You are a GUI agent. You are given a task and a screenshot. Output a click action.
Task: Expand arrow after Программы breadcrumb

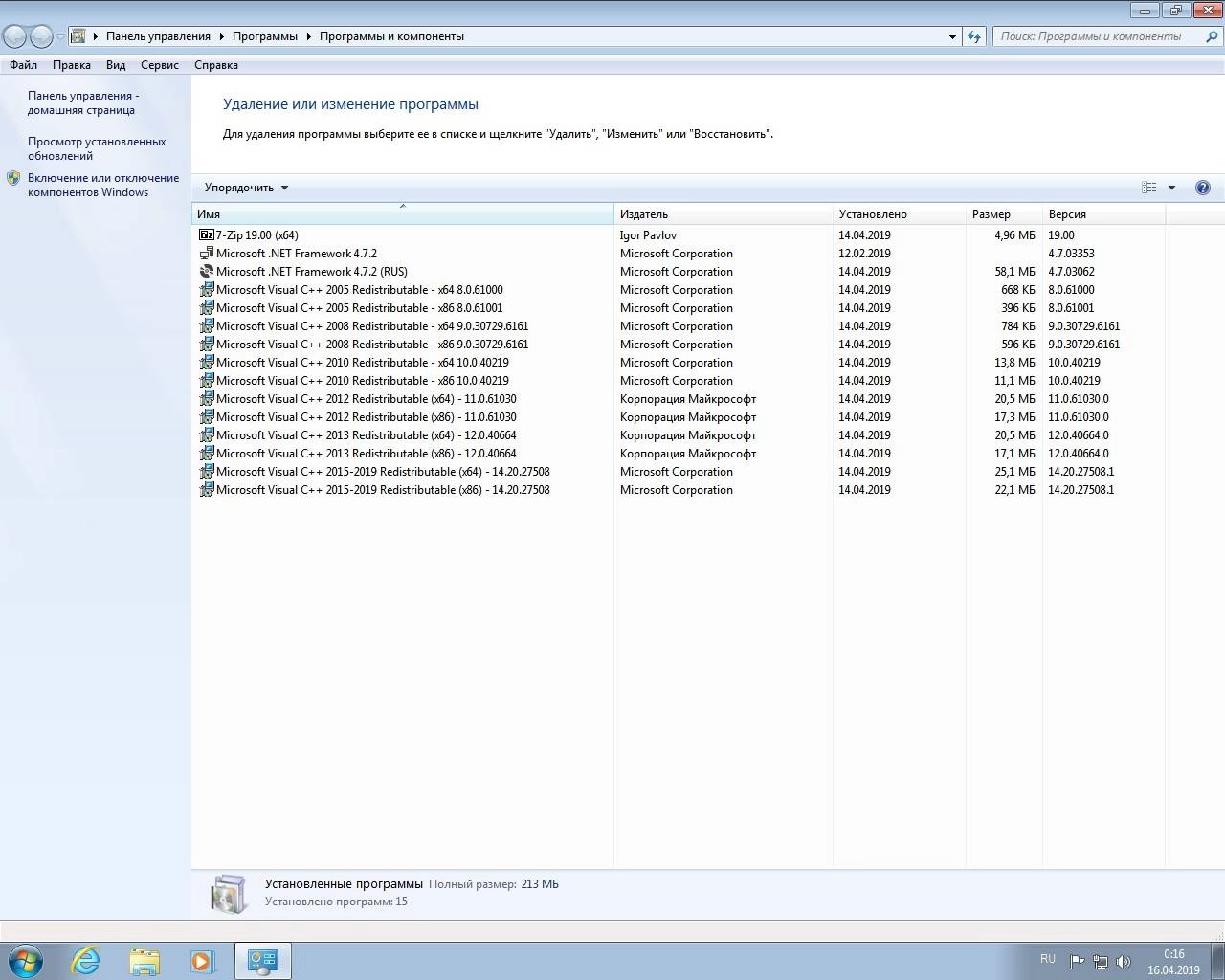(309, 36)
